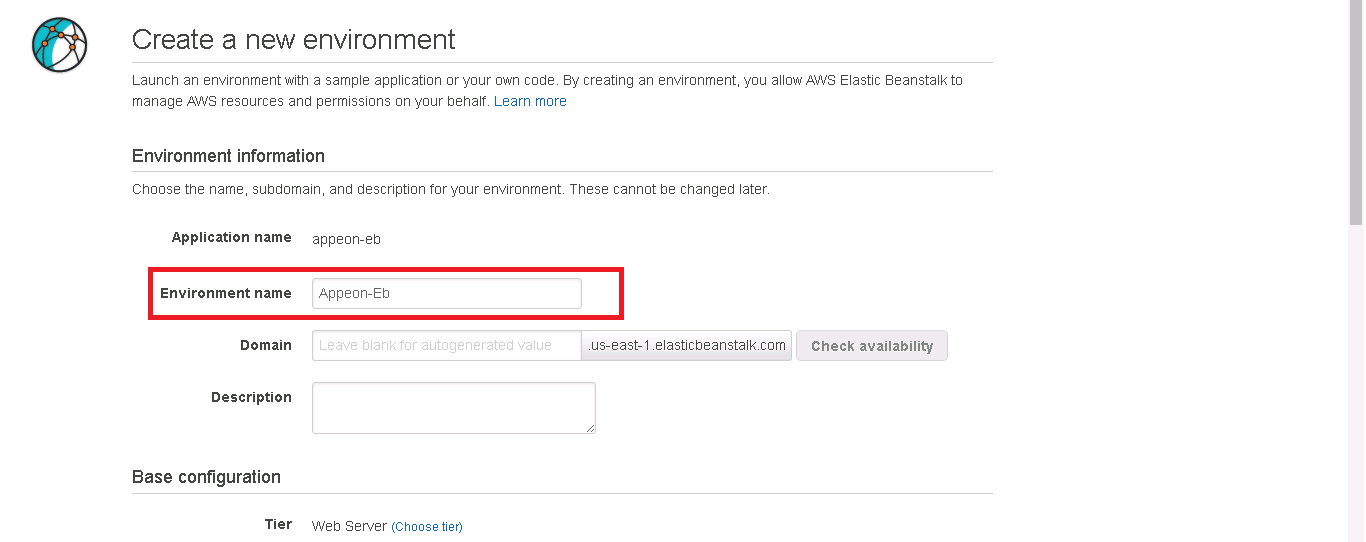Click the Web Server tier text
This screenshot has height=542, width=1366.
(x=349, y=526)
